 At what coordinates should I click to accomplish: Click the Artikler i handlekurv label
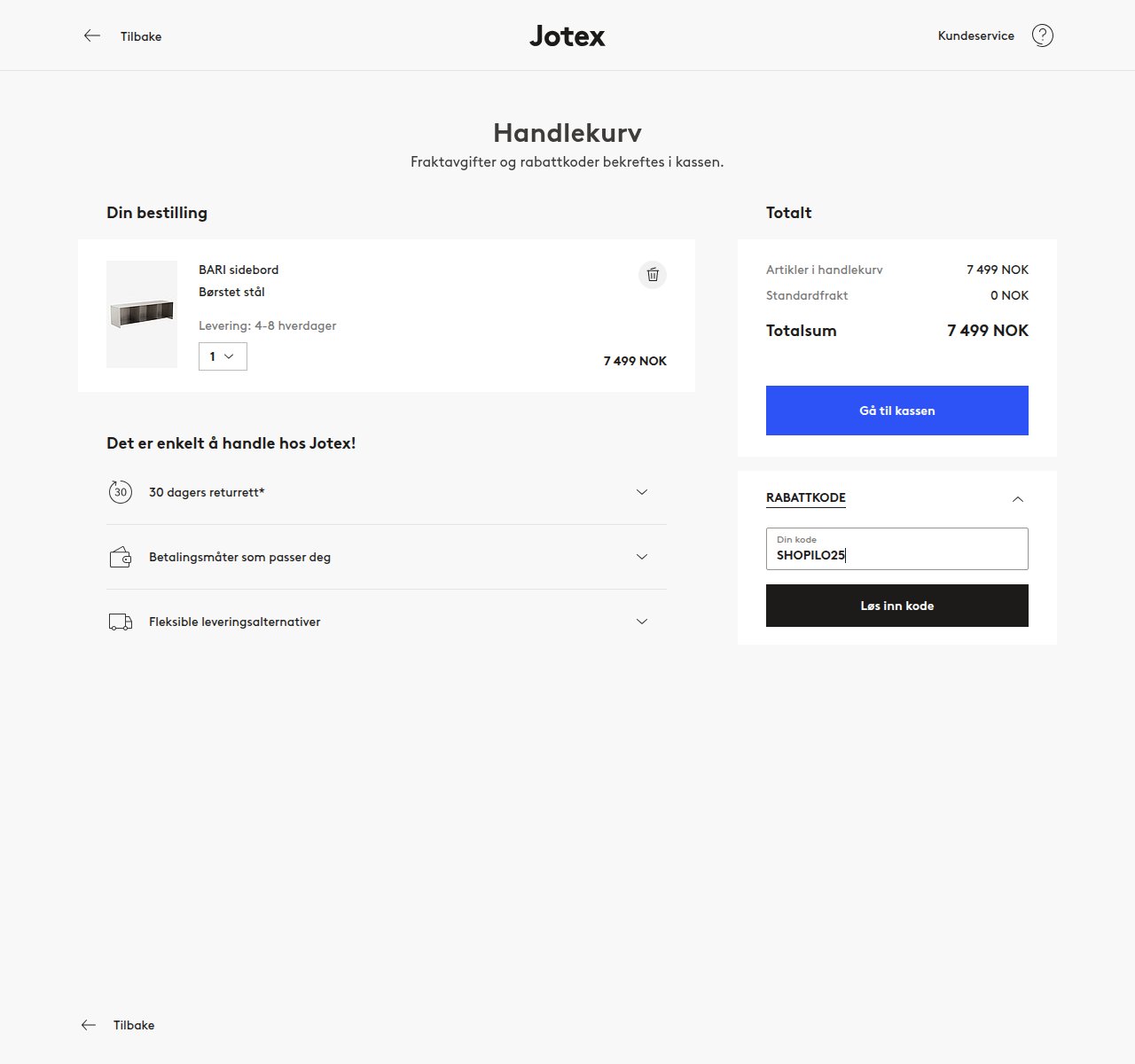pos(825,270)
